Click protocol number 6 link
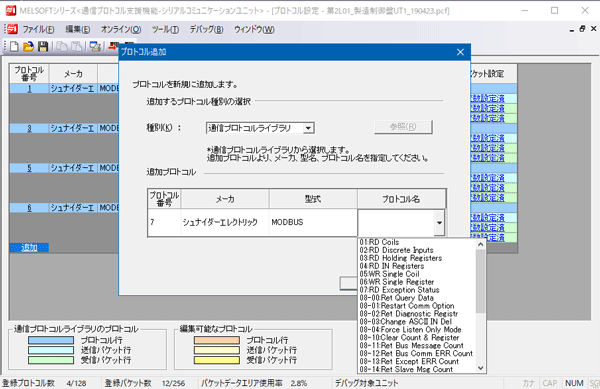This screenshot has height=389, width=600. pyautogui.click(x=29, y=208)
